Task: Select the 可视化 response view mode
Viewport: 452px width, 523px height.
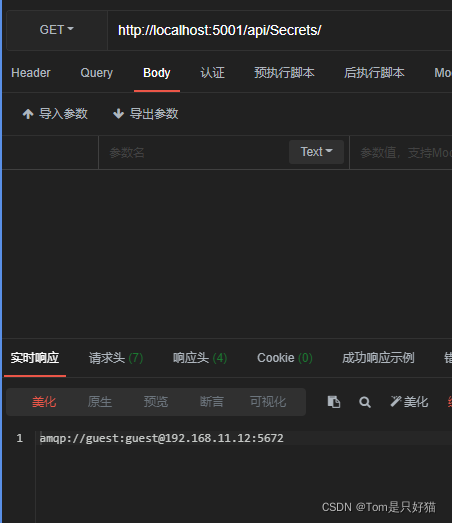Action: tap(268, 402)
